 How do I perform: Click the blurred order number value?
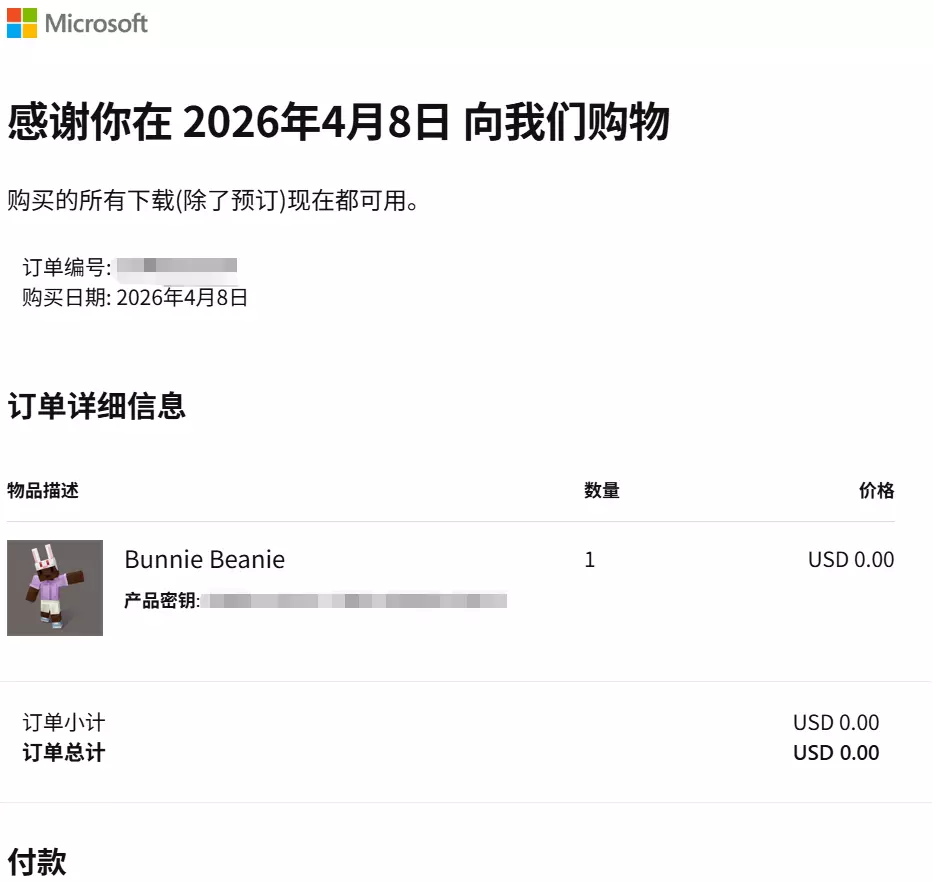177,266
